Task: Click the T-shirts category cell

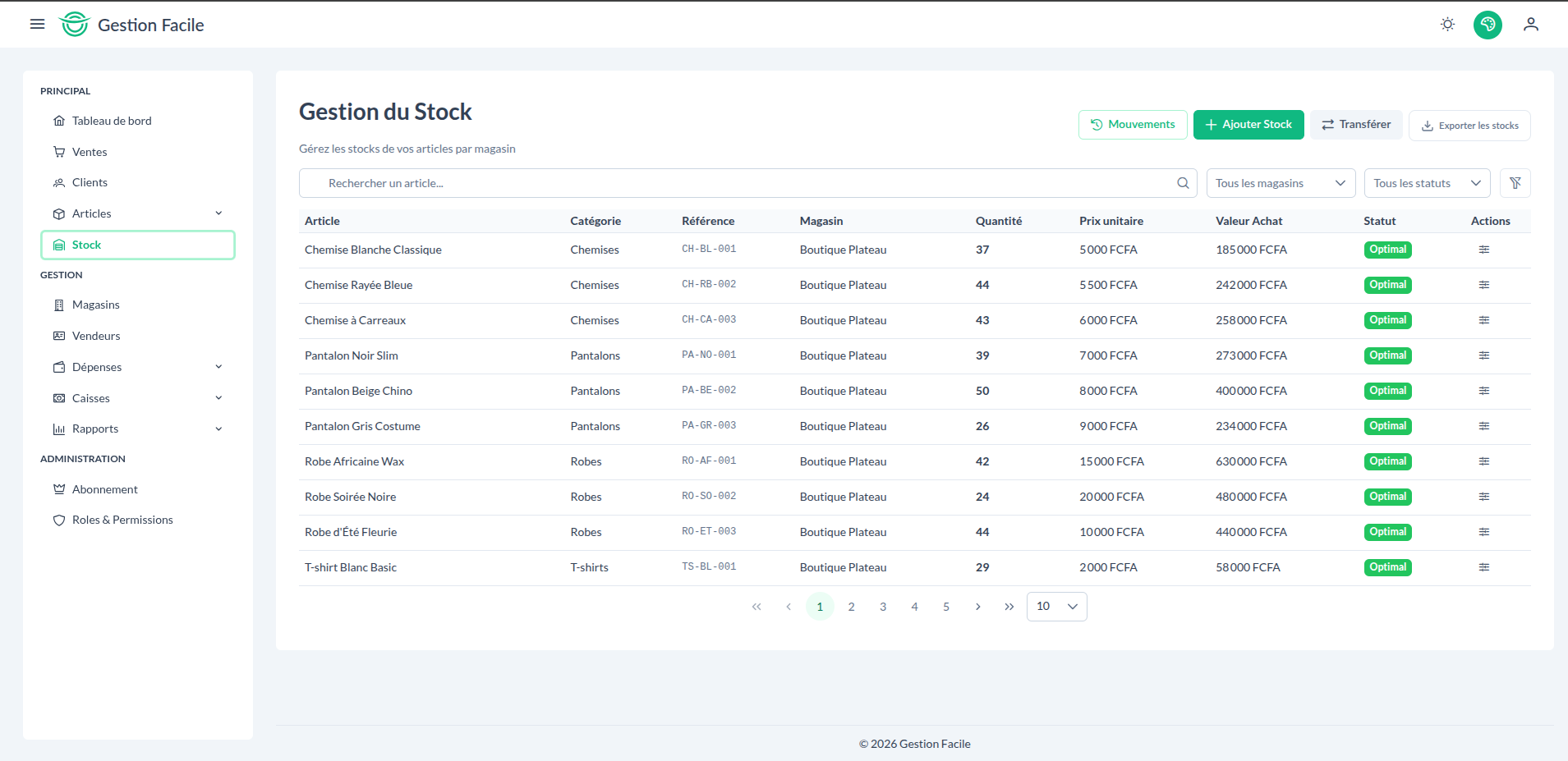Action: [x=590, y=567]
